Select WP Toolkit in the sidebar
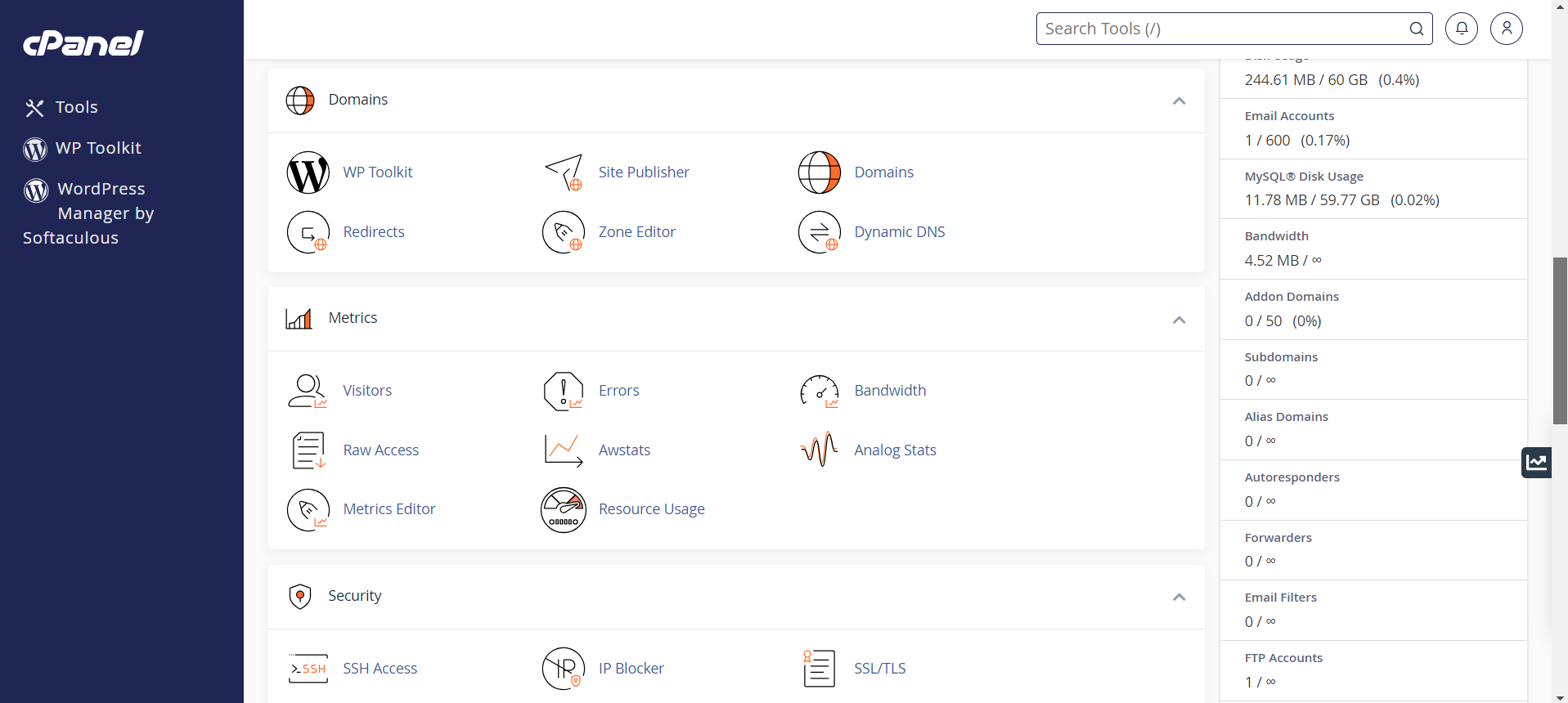The image size is (1568, 703). point(98,148)
